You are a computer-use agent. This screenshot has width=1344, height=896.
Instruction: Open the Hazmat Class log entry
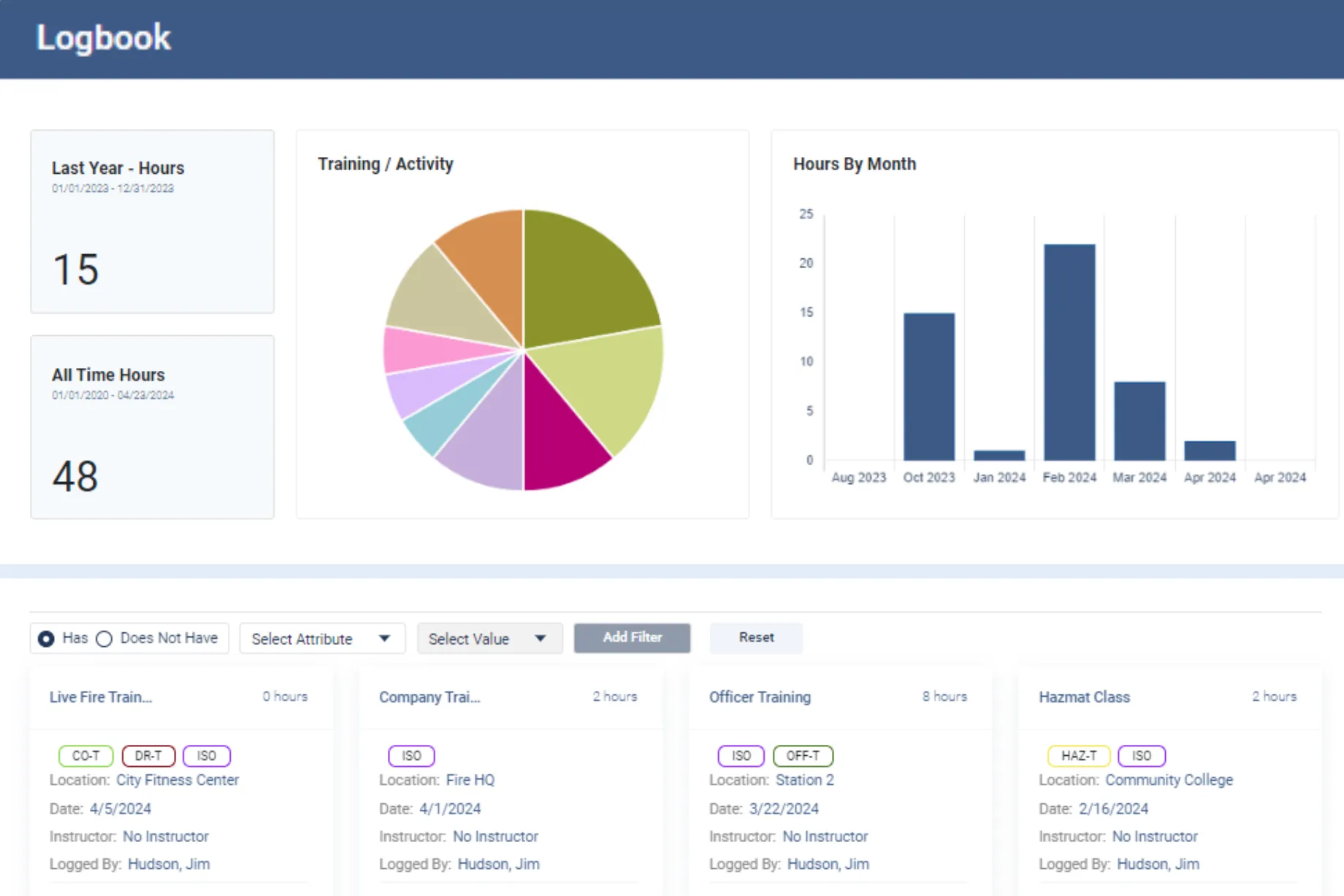1084,697
